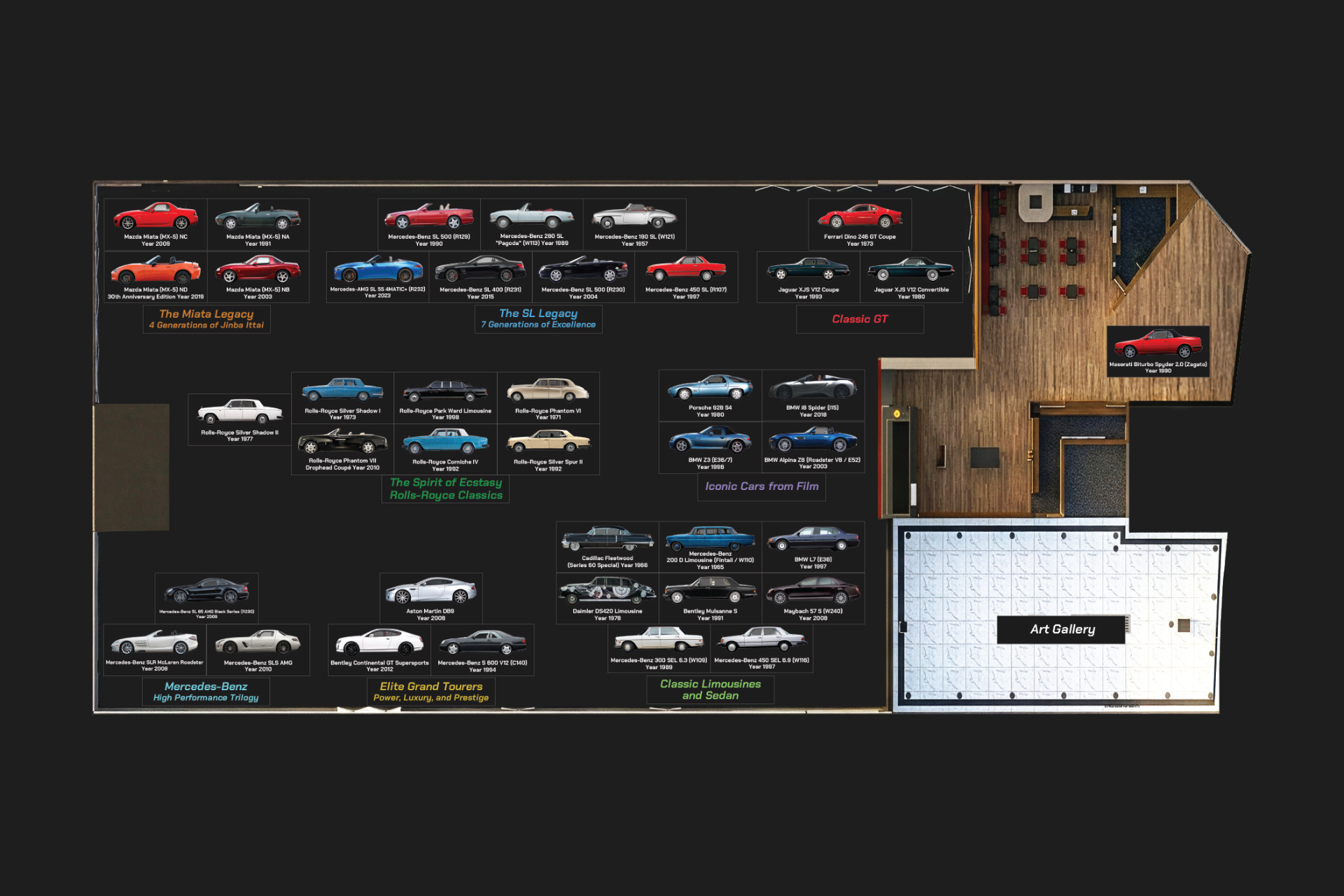Open the Classic GT section label
The height and width of the screenshot is (896, 1344).
click(x=860, y=319)
